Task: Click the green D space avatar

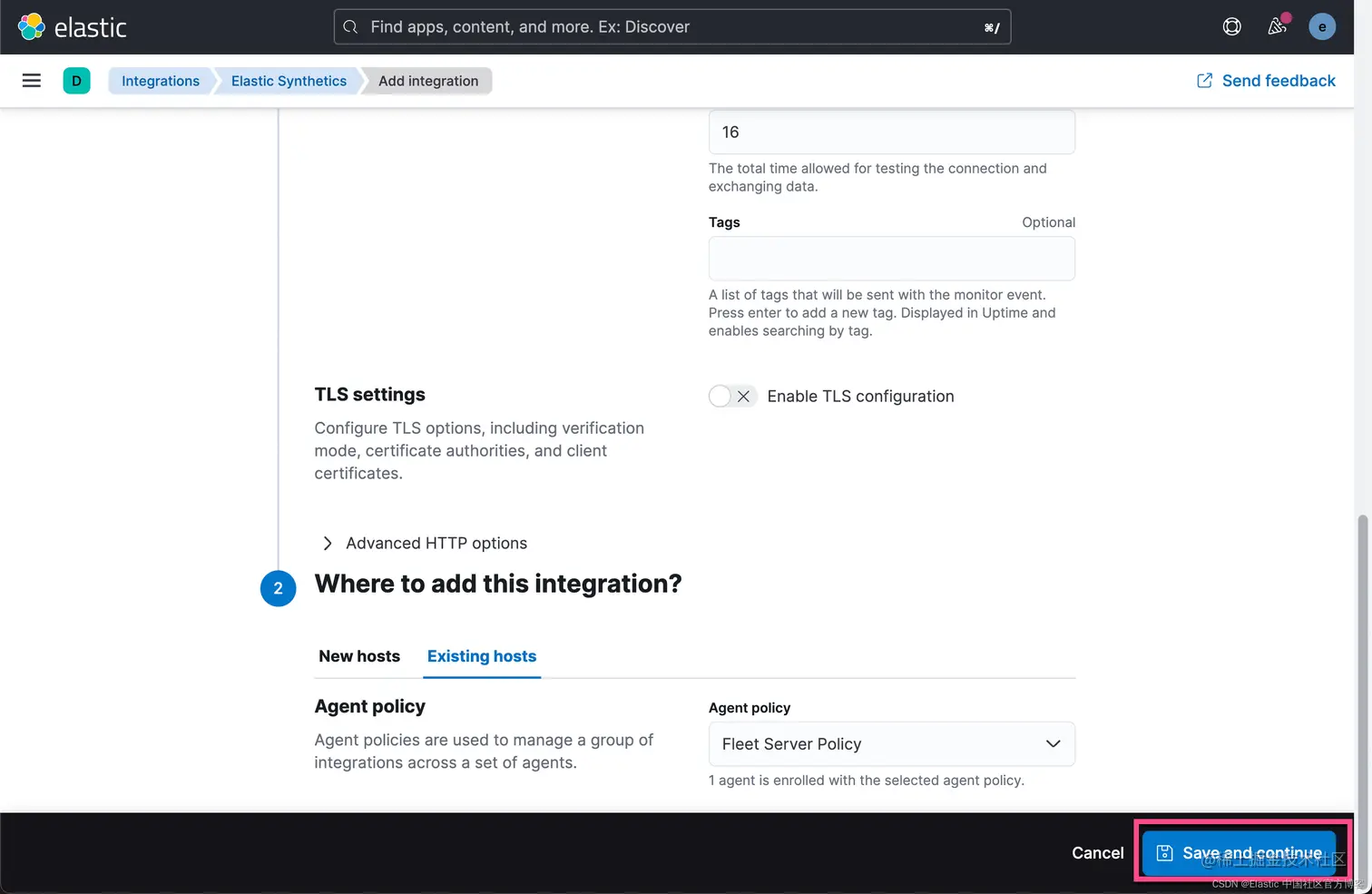Action: [76, 81]
